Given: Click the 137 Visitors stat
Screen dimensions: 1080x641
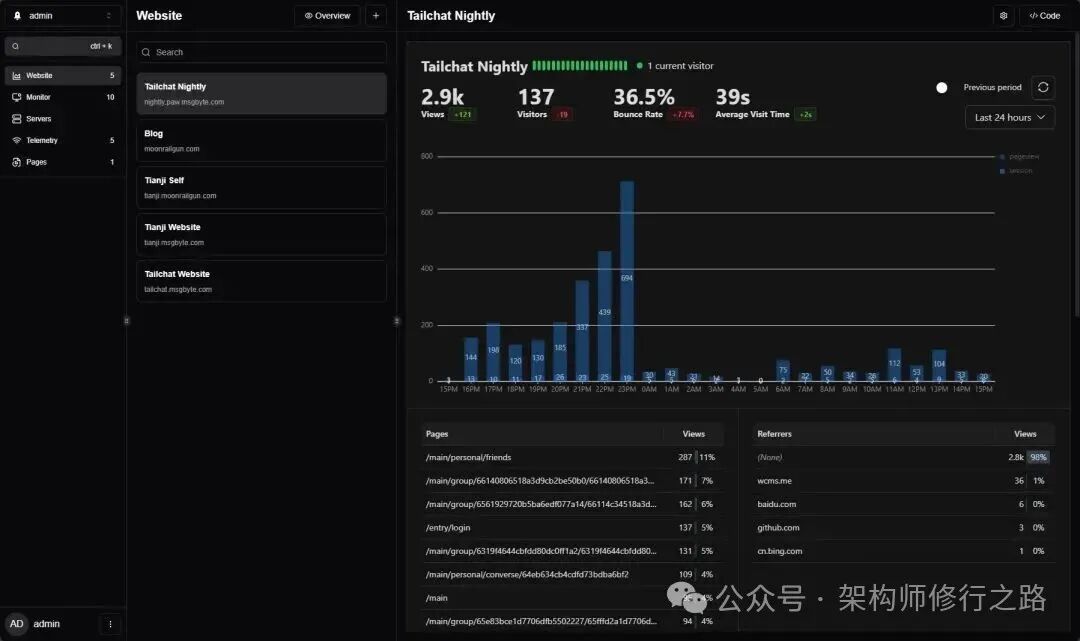Looking at the screenshot, I should pyautogui.click(x=544, y=103).
